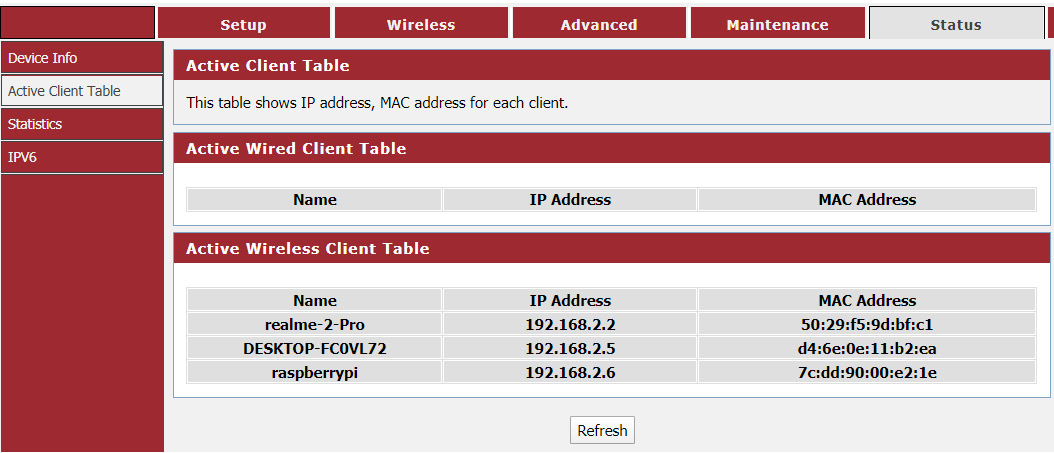Open Statistics from the sidebar
The height and width of the screenshot is (453, 1054).
35,124
